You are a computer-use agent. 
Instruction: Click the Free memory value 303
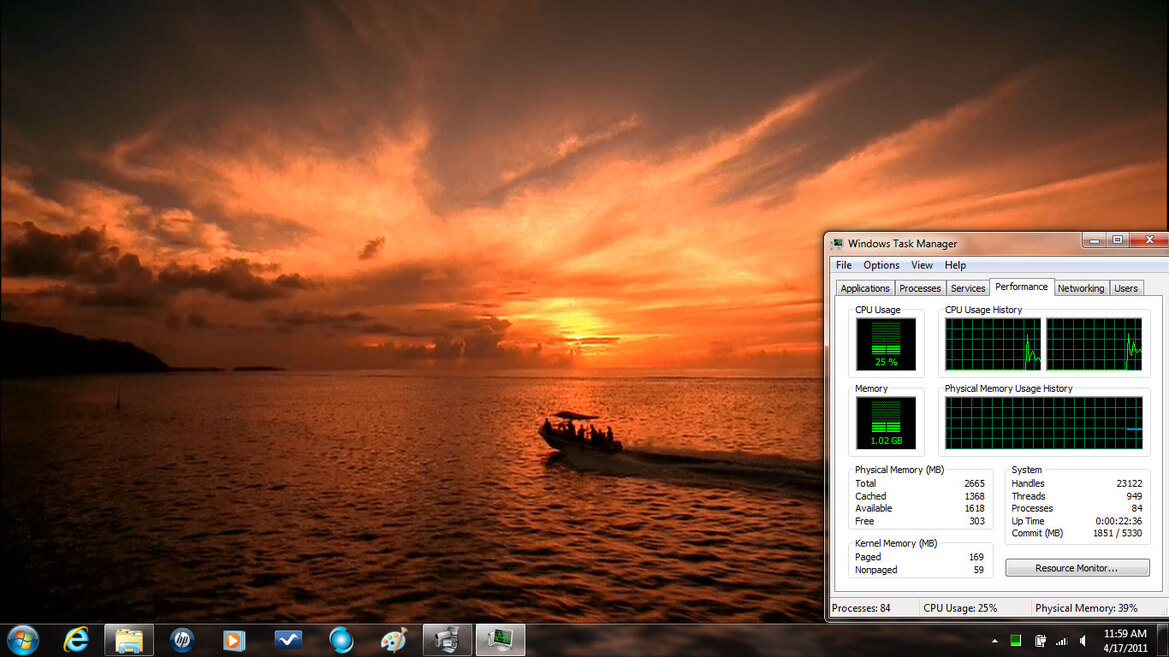click(x=977, y=521)
